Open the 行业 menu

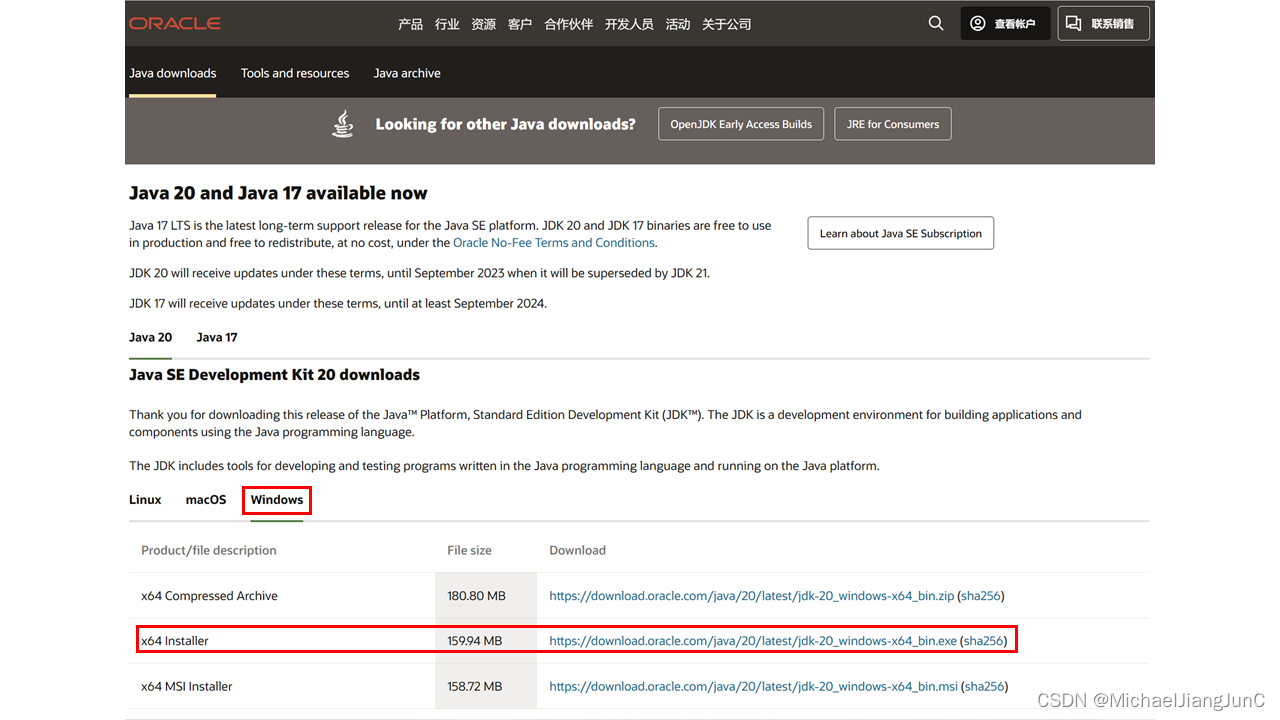[x=447, y=24]
